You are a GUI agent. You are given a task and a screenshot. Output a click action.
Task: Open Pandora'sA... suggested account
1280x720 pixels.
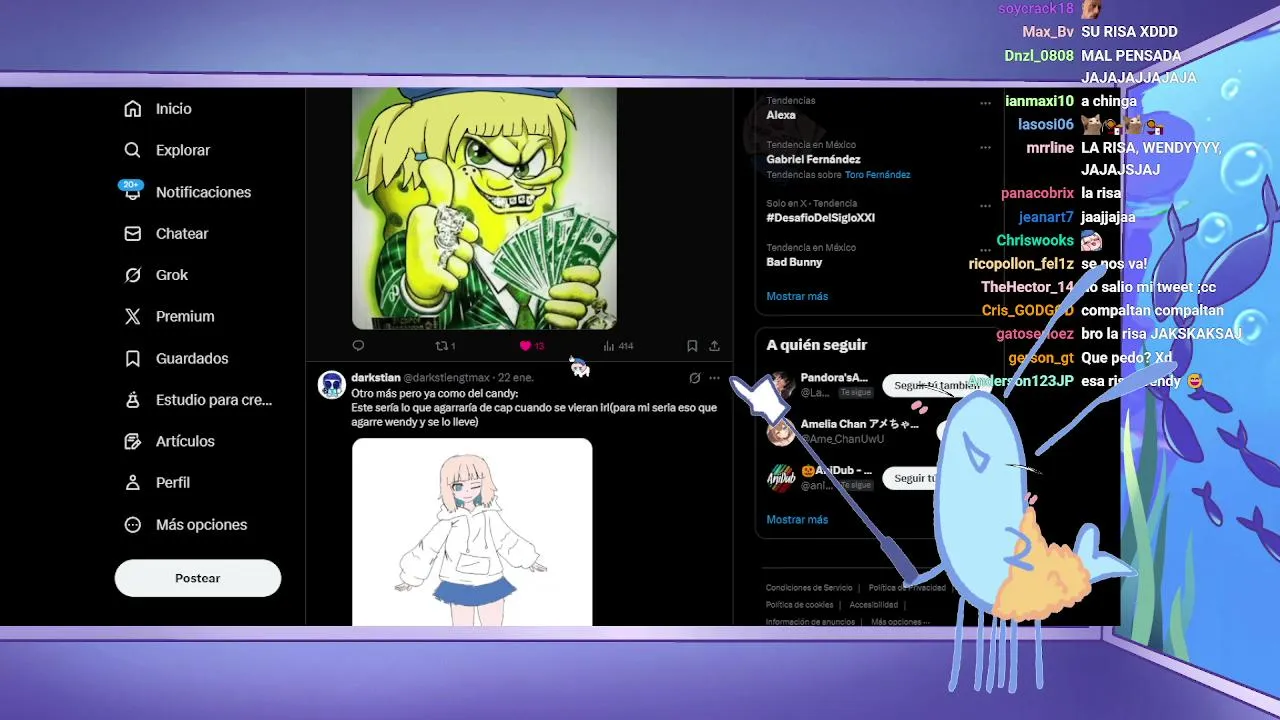834,378
